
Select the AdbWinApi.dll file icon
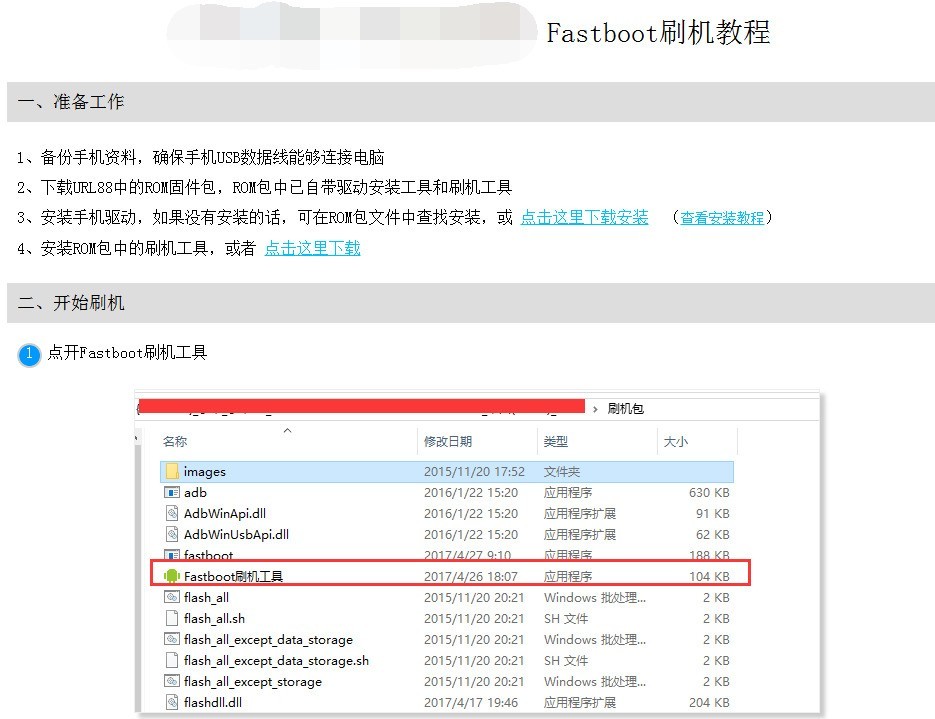point(171,513)
